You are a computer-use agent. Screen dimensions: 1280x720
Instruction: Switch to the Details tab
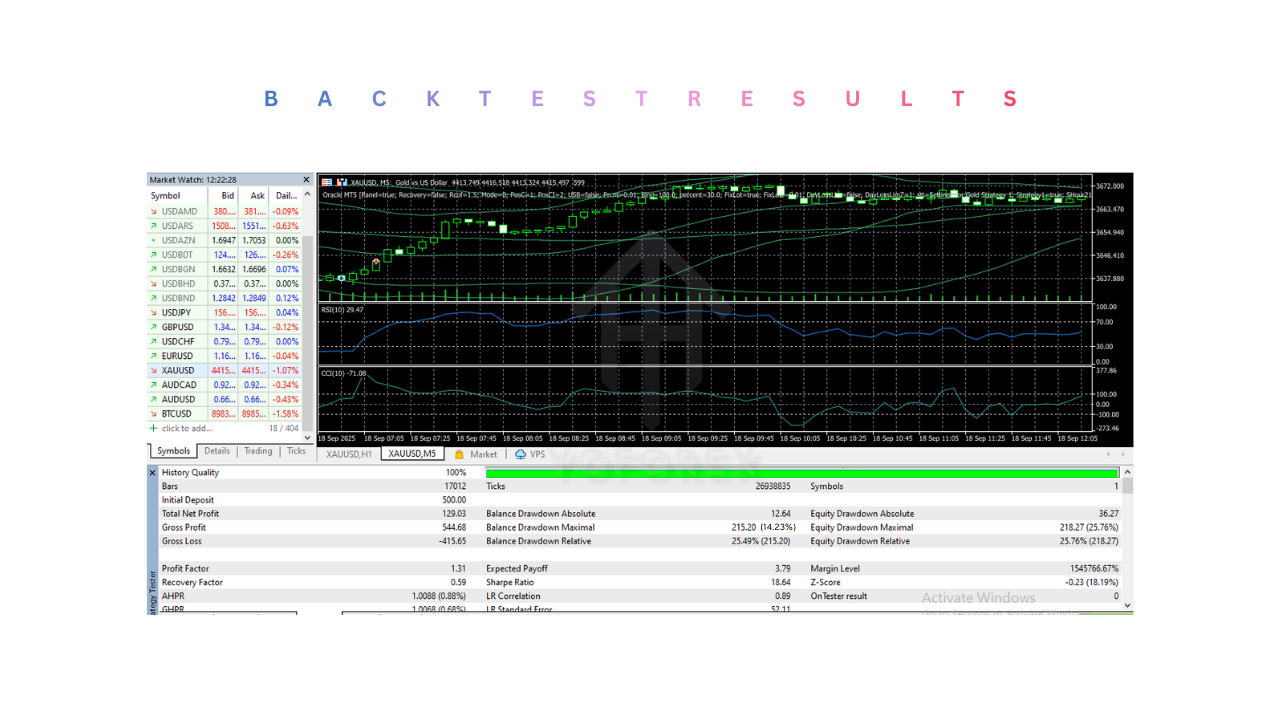click(217, 451)
